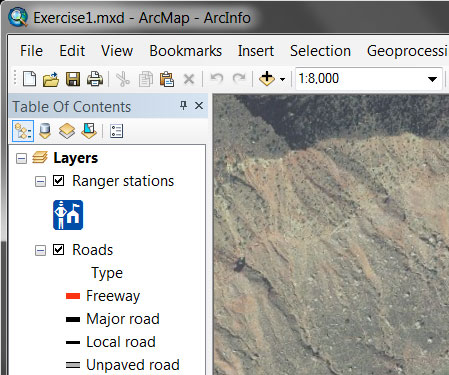Click the New Map File icon

point(29,79)
